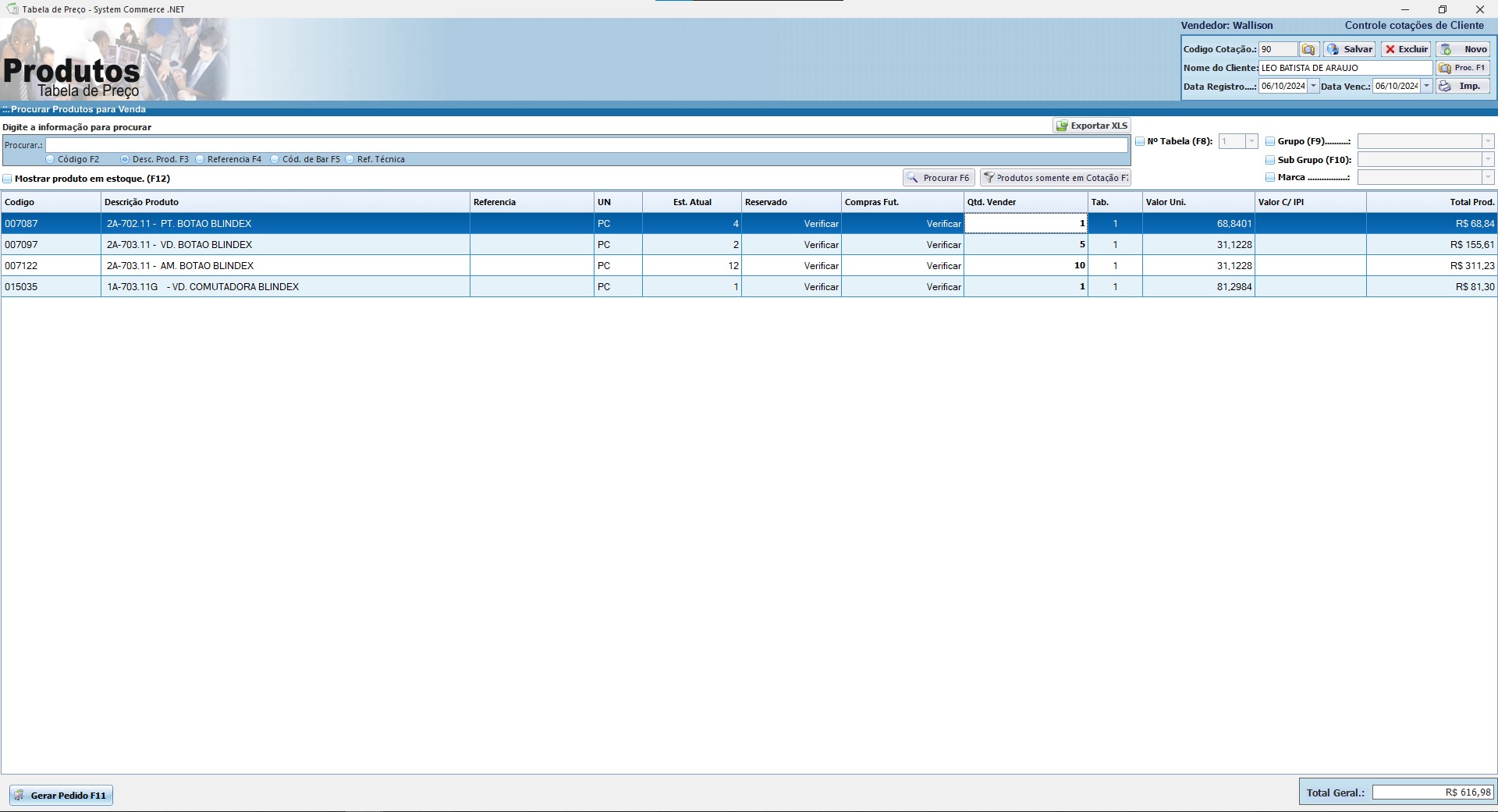This screenshot has width=1498, height=812.
Task: Select the Código F2 search option
Action: tap(51, 159)
